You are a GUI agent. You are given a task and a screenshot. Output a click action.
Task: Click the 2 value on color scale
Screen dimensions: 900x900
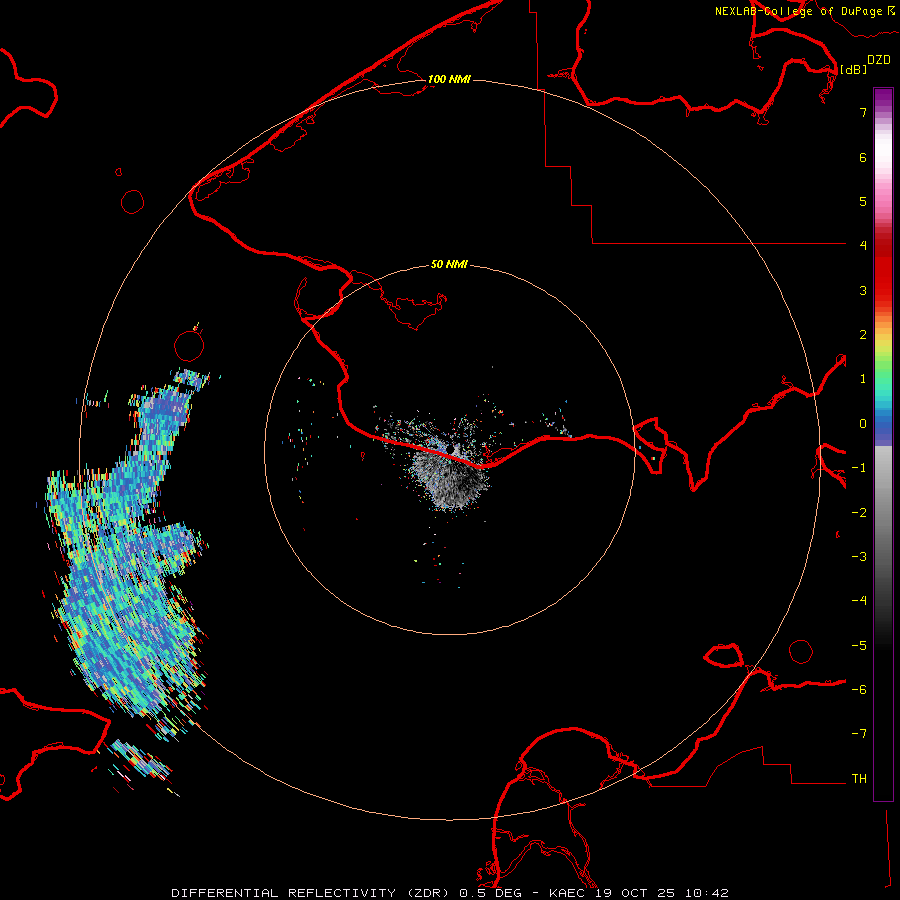863,335
